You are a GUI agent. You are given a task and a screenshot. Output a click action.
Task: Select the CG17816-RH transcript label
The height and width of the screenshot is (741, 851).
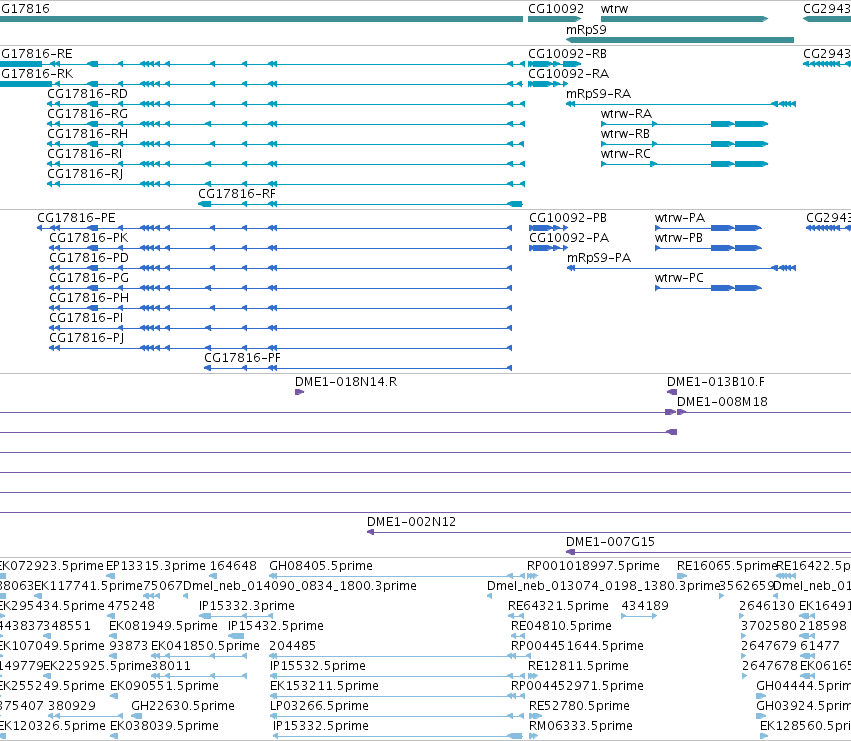pos(87,134)
